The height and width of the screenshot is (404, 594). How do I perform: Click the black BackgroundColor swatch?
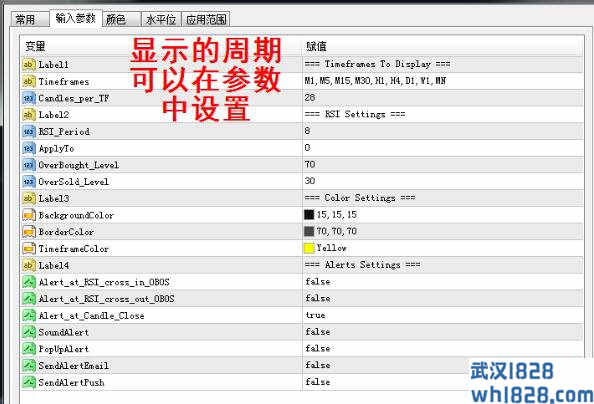tap(309, 215)
